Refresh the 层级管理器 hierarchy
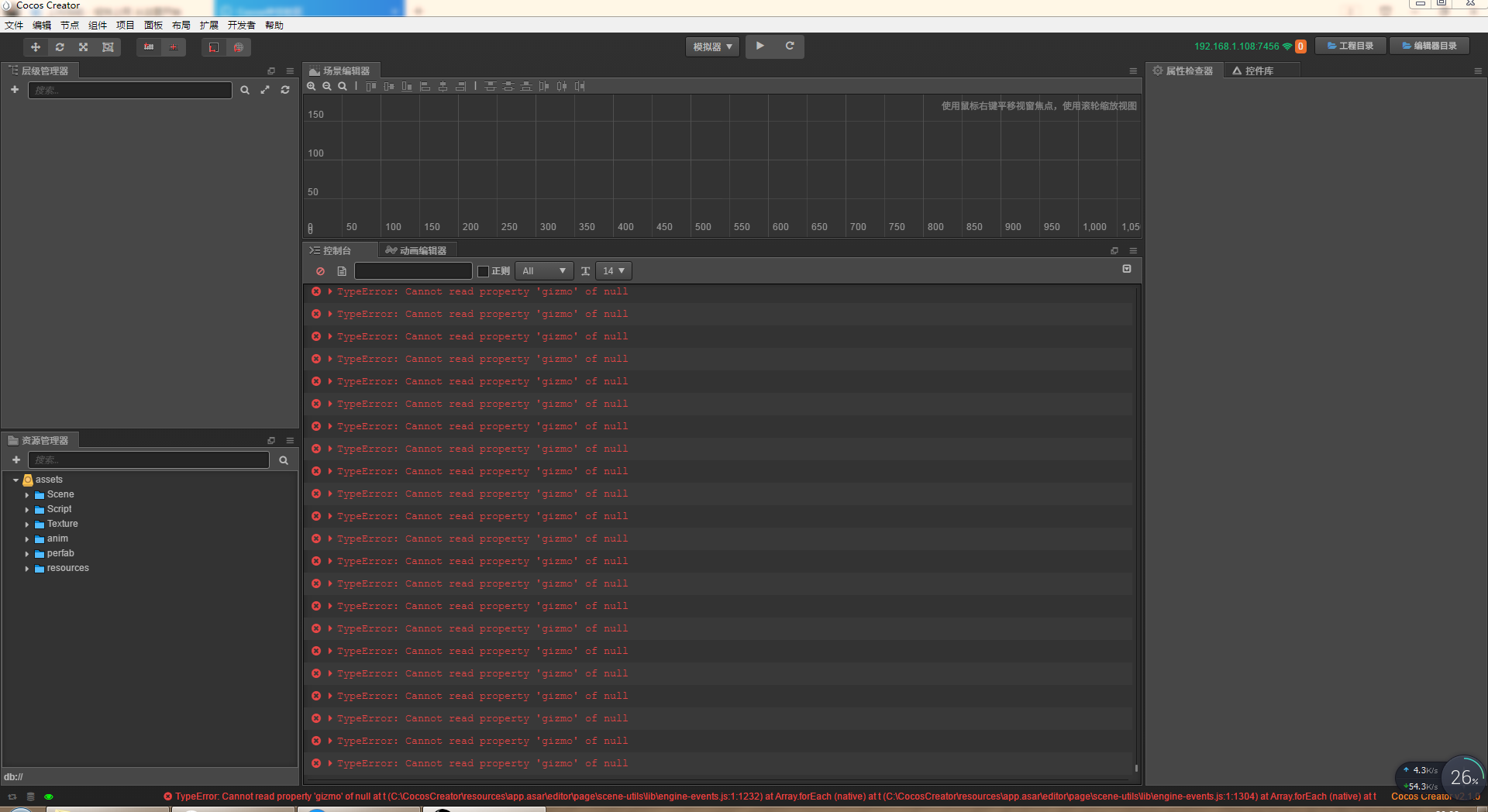Viewport: 1488px width, 812px height. (x=285, y=91)
